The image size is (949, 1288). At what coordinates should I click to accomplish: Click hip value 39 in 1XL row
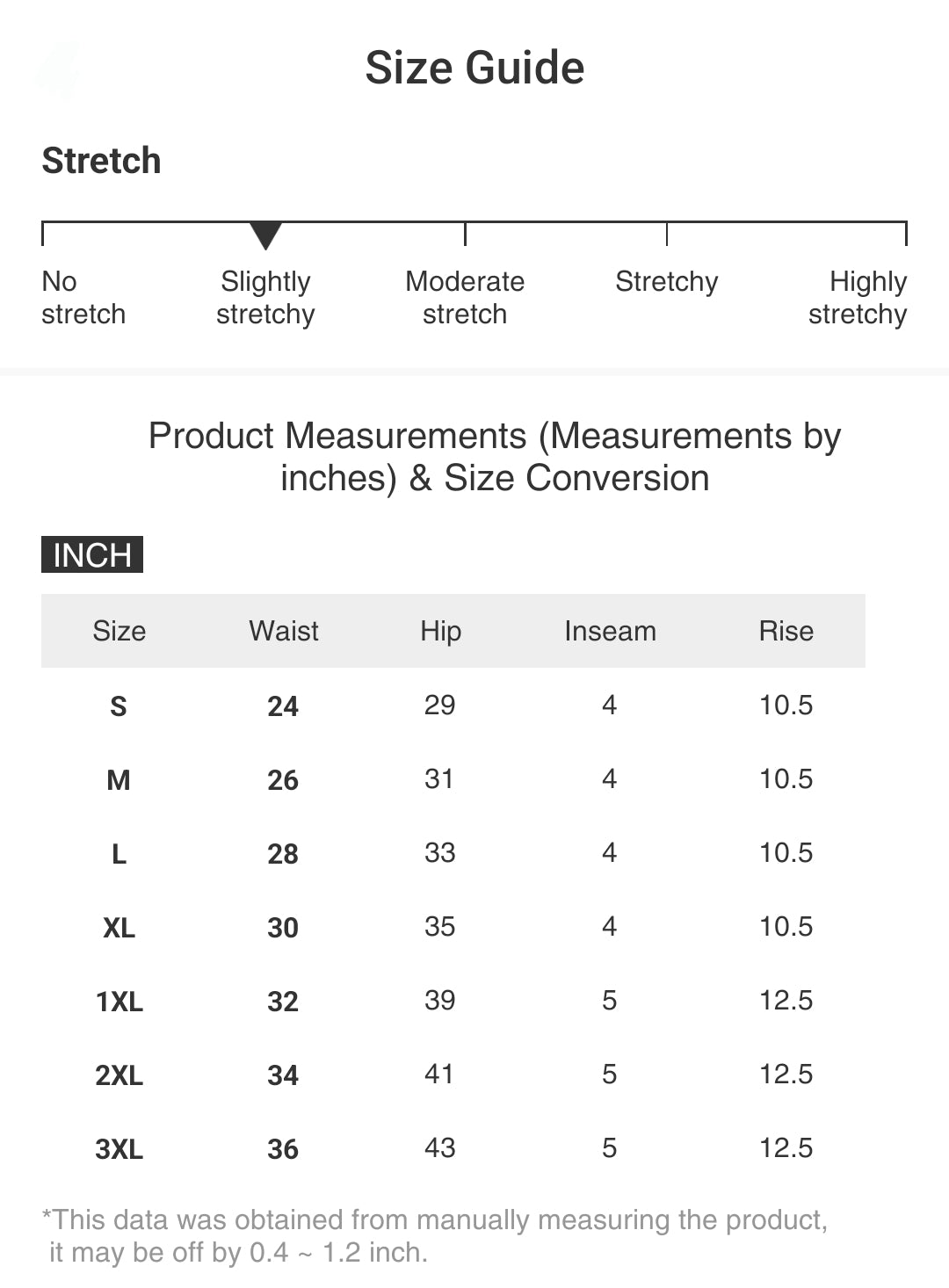[x=439, y=1000]
